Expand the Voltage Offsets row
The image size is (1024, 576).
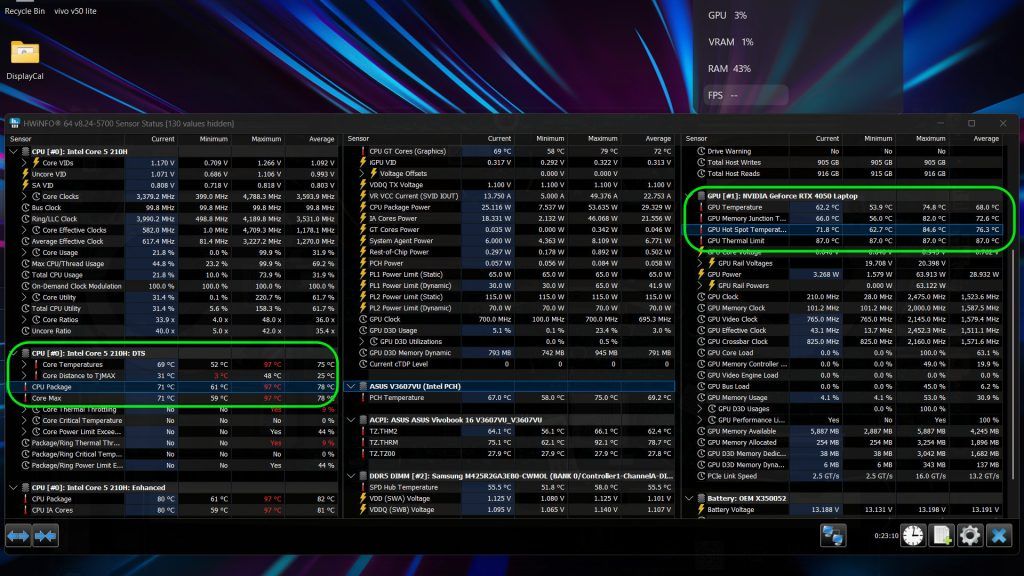point(362,174)
